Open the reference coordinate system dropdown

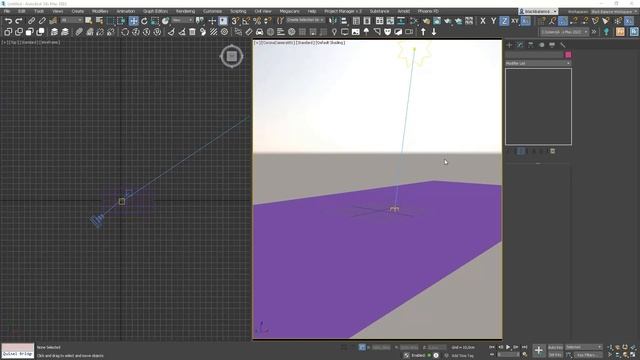click(182, 20)
